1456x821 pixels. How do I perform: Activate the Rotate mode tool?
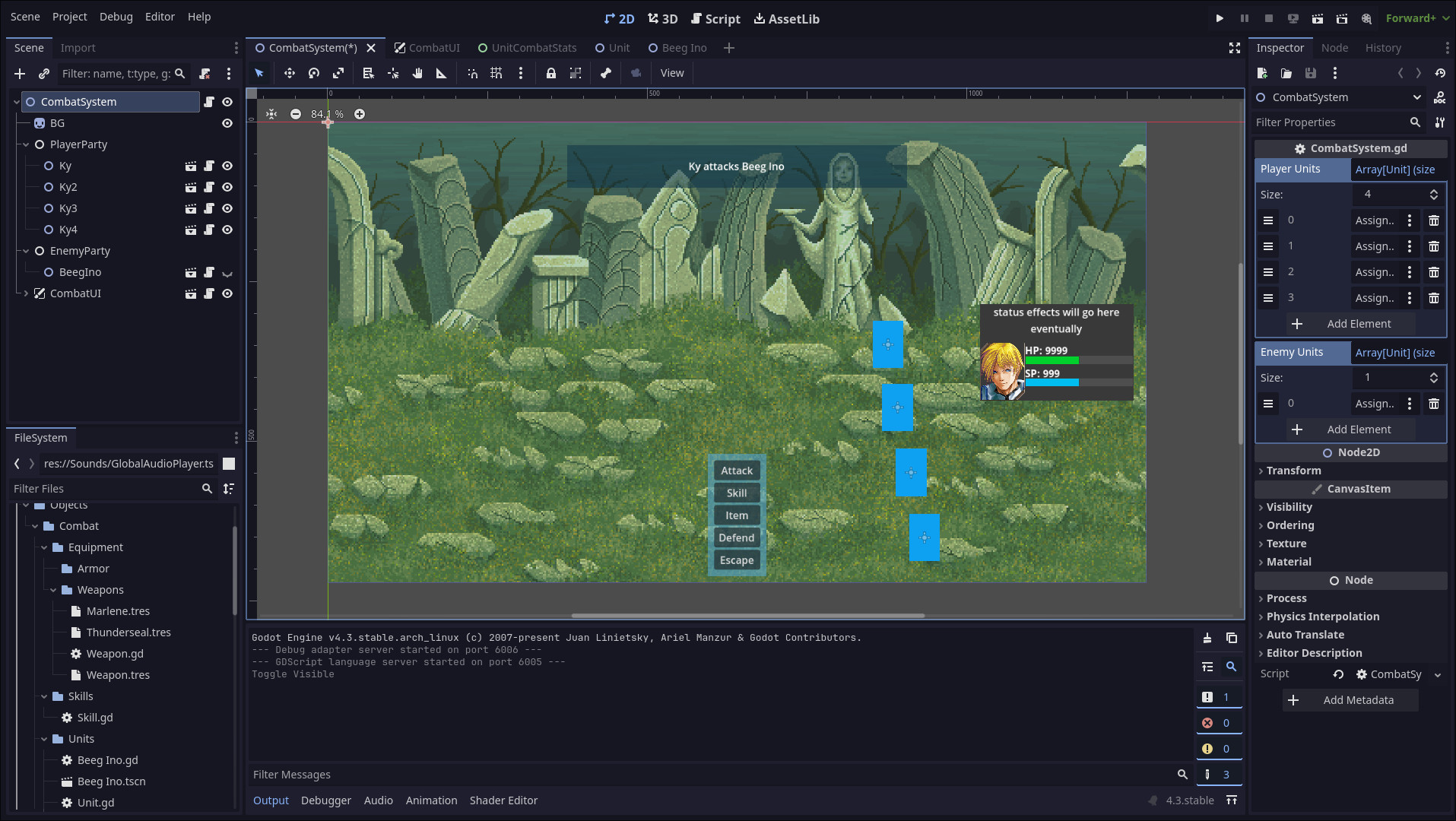pos(313,73)
